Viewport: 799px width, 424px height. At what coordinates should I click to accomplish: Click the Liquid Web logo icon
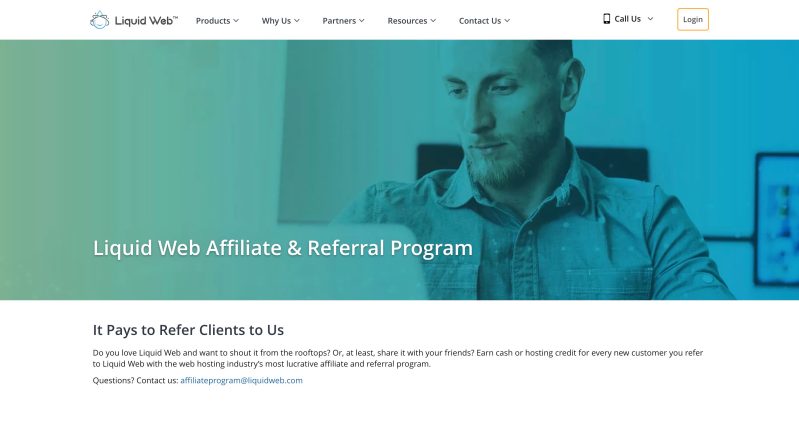click(x=99, y=20)
